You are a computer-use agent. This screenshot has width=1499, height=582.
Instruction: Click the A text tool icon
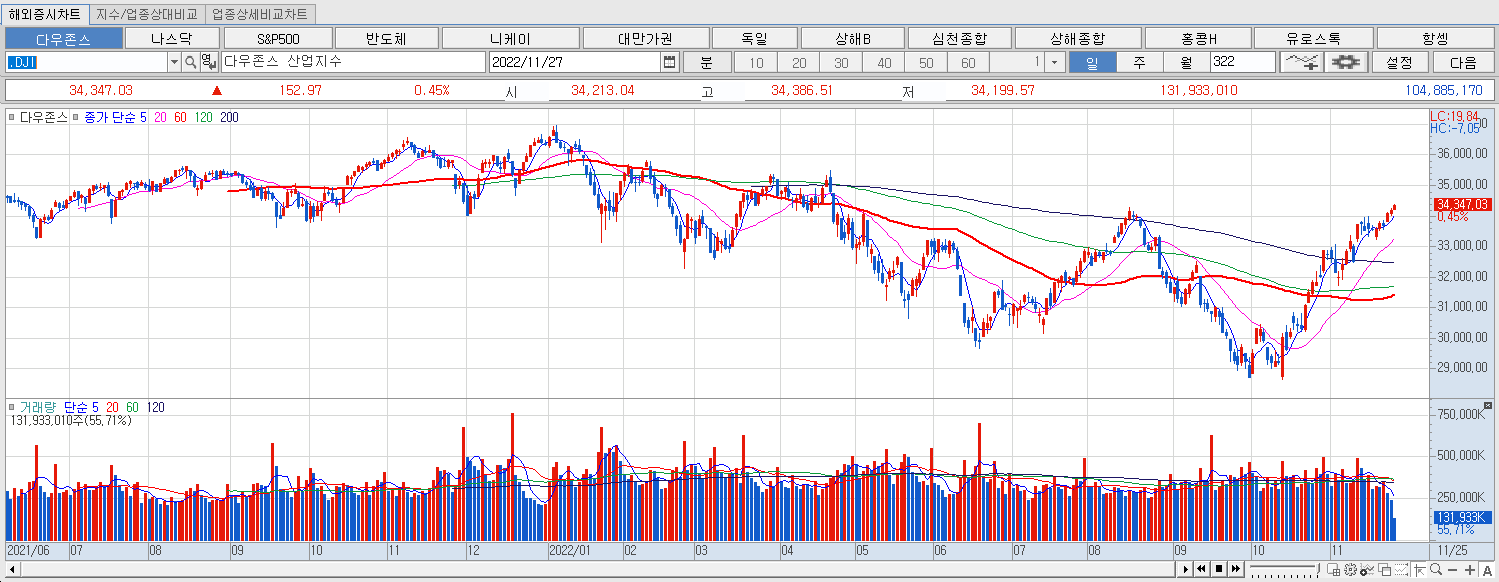pyautogui.click(x=1487, y=570)
